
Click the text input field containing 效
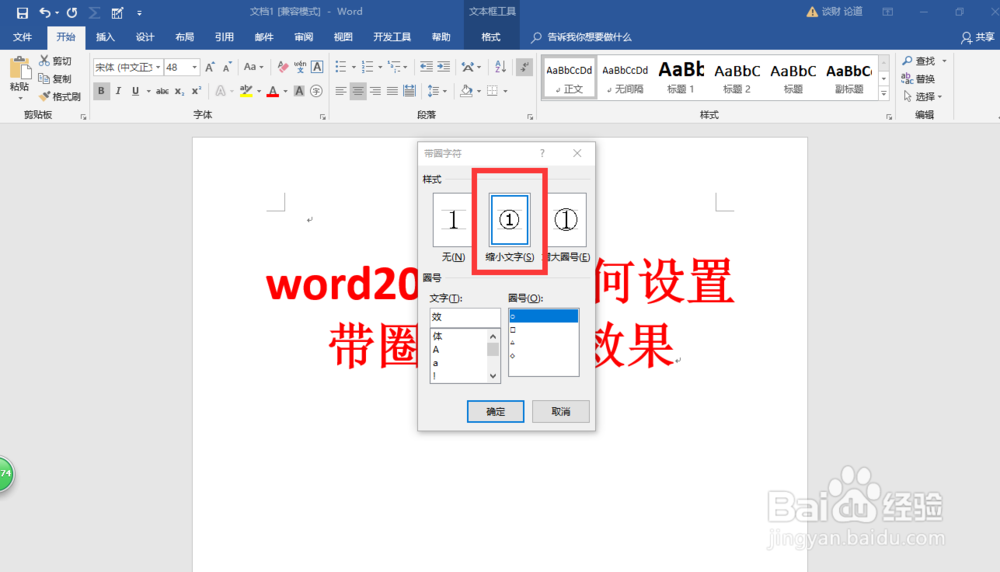coord(465,317)
